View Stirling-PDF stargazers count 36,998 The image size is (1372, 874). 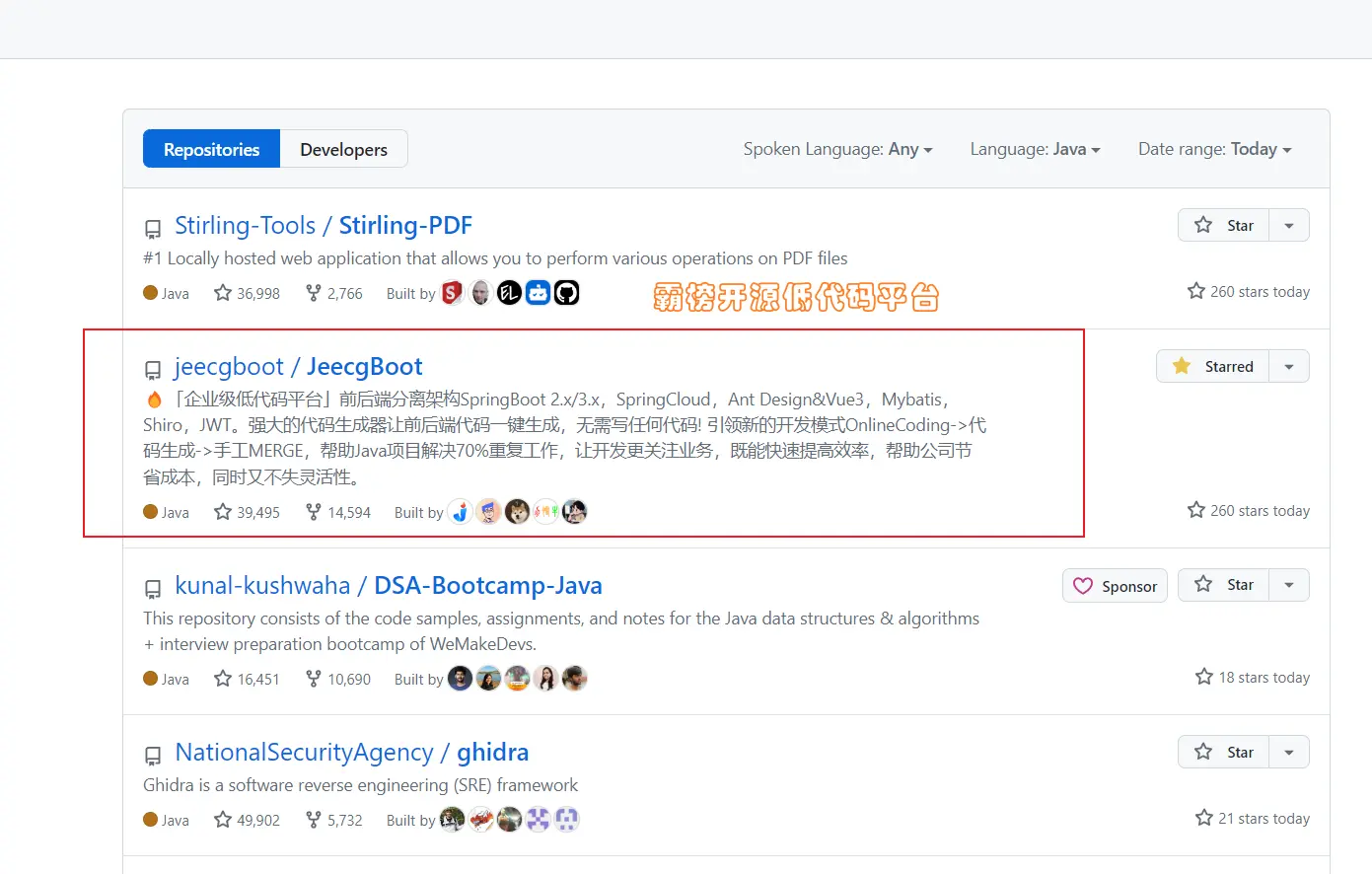pyautogui.click(x=248, y=293)
